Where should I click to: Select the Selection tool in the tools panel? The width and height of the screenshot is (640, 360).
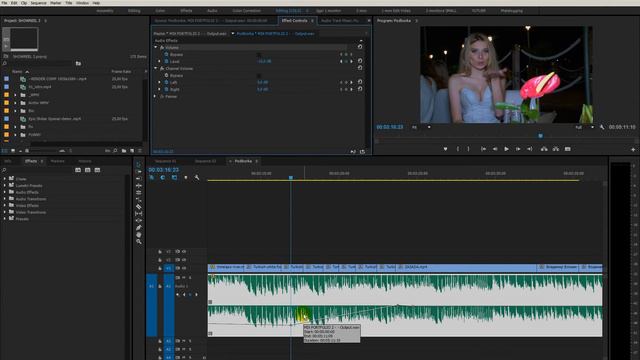(x=138, y=164)
